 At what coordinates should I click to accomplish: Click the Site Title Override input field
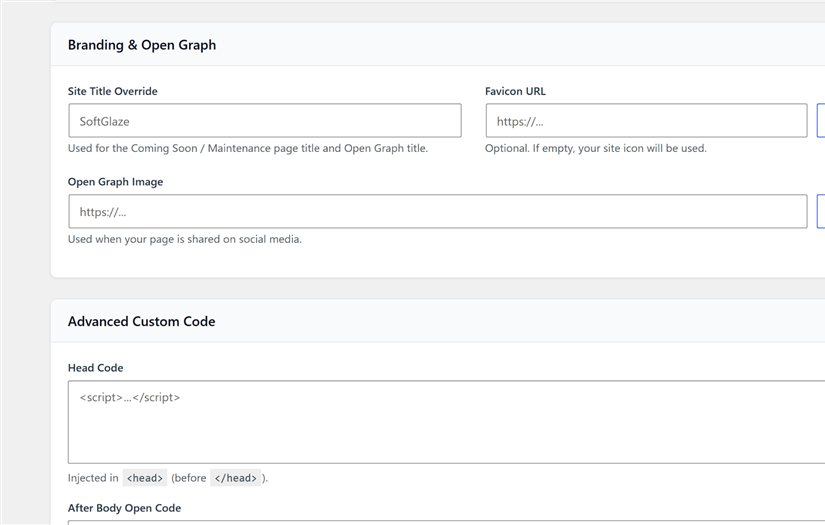point(265,120)
